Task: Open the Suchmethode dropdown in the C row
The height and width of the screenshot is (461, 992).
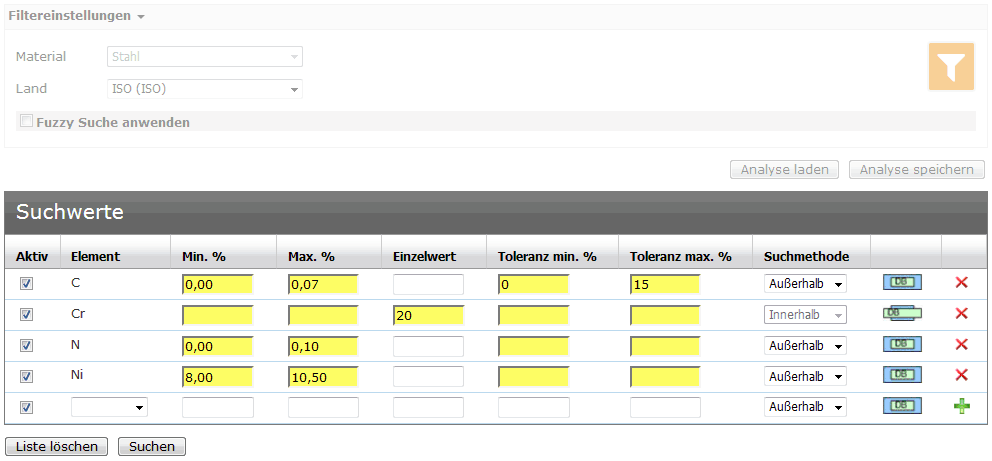Action: [805, 284]
